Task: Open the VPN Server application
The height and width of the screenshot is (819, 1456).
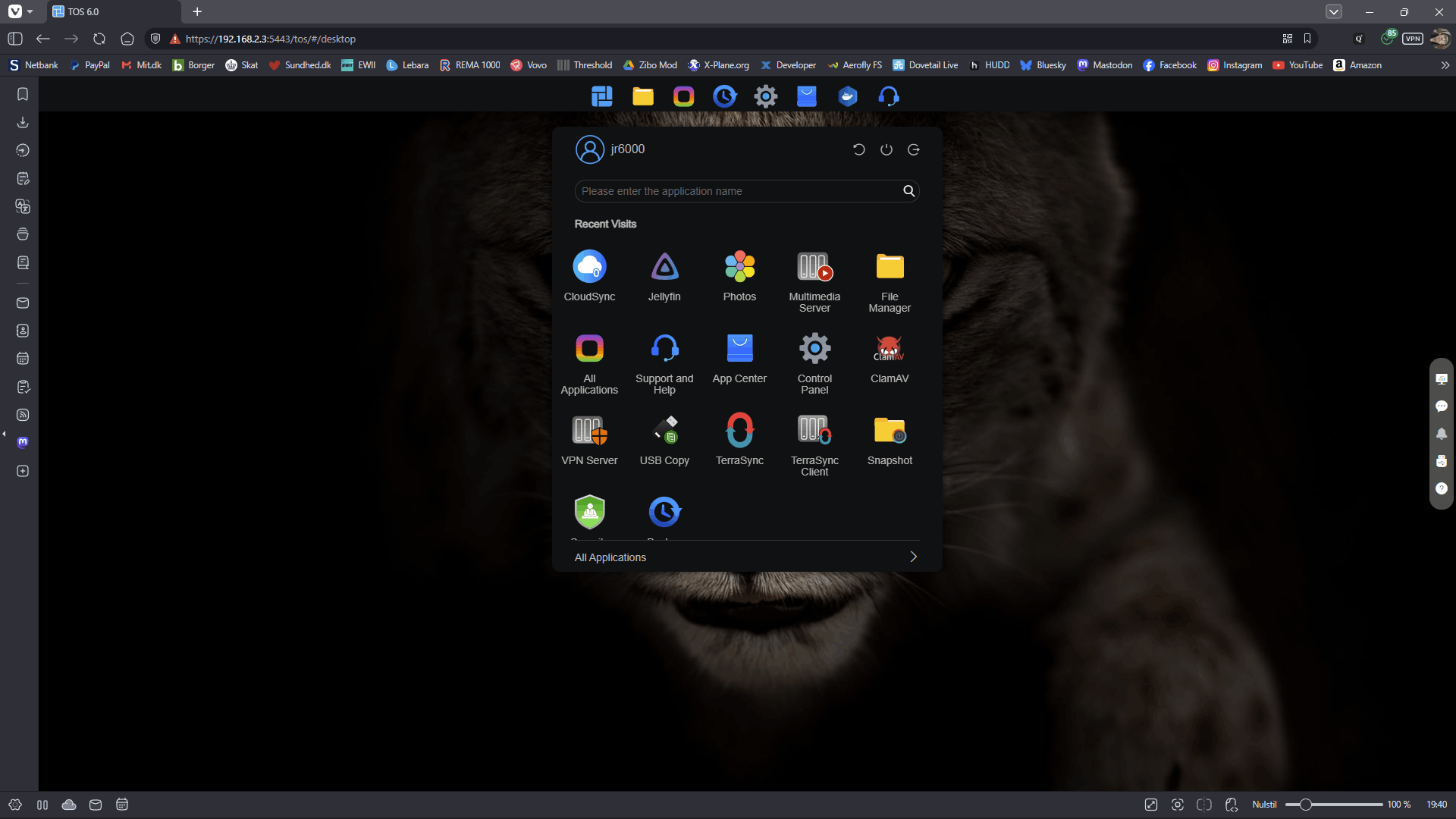Action: pos(589,438)
